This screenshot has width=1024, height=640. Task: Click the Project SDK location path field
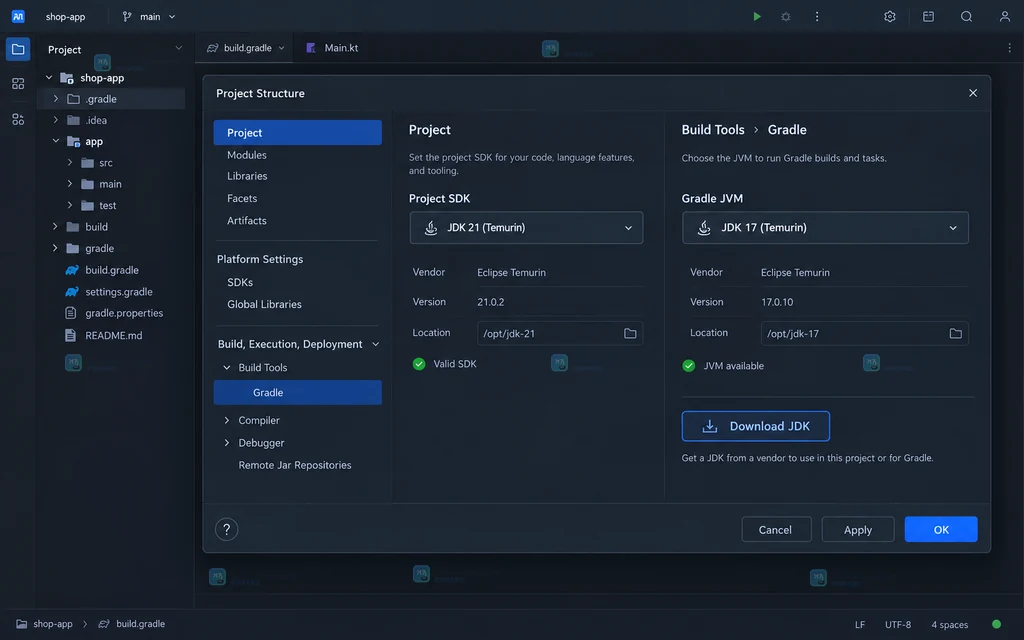click(x=560, y=334)
